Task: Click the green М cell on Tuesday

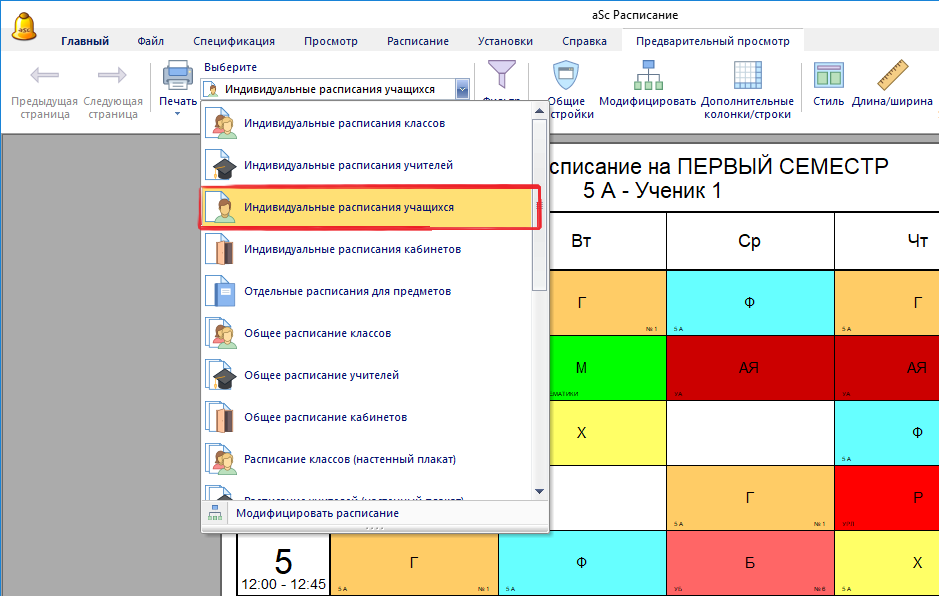Action: (581, 367)
